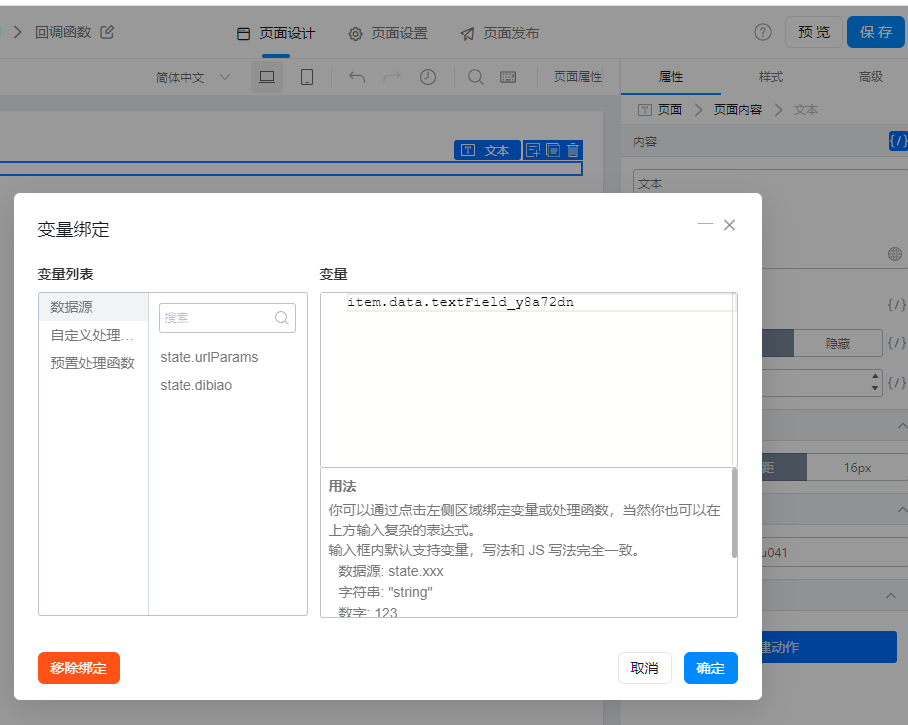908x725 pixels.
Task: Click the add-component icon on the canvas toolbar
Action: click(x=533, y=151)
